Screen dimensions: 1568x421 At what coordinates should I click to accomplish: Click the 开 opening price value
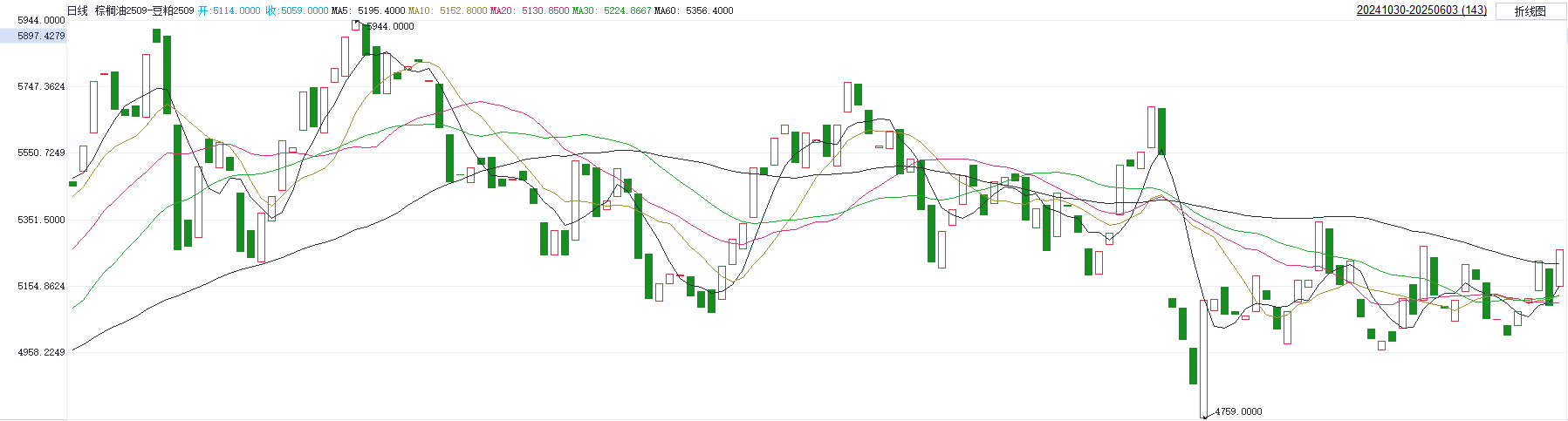pyautogui.click(x=229, y=10)
